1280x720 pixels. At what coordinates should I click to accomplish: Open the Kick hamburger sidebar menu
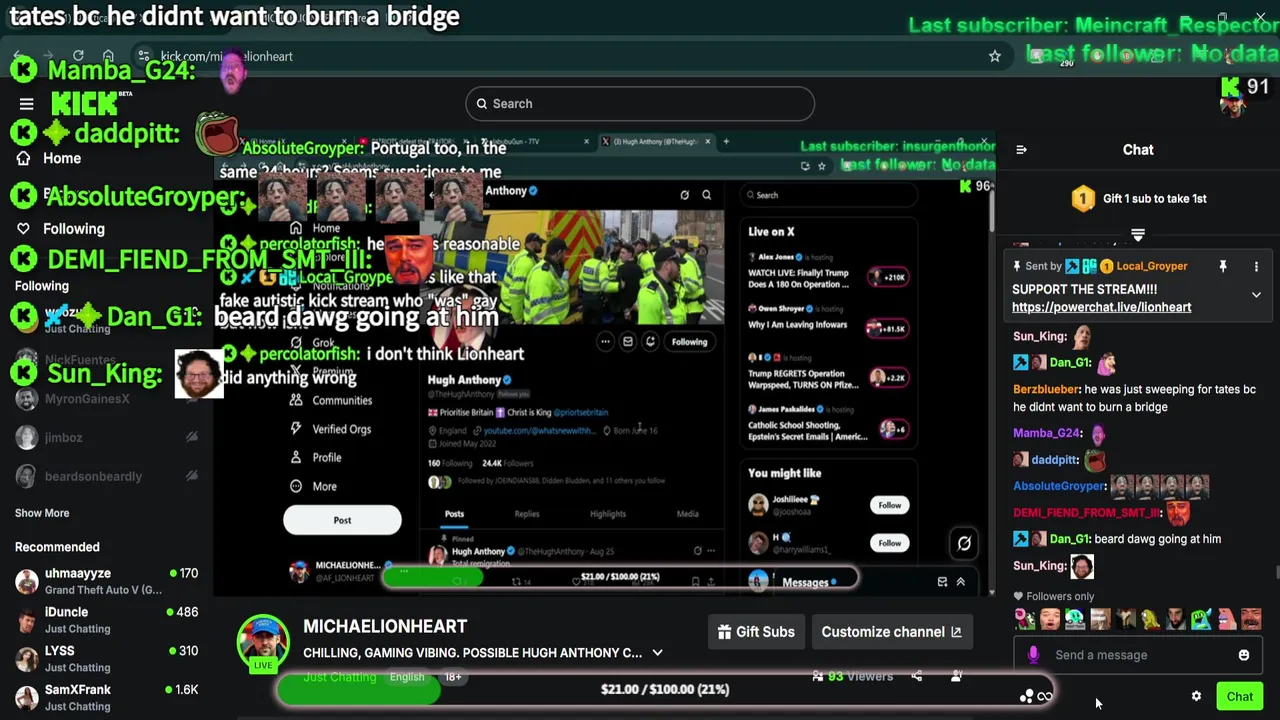coord(27,104)
